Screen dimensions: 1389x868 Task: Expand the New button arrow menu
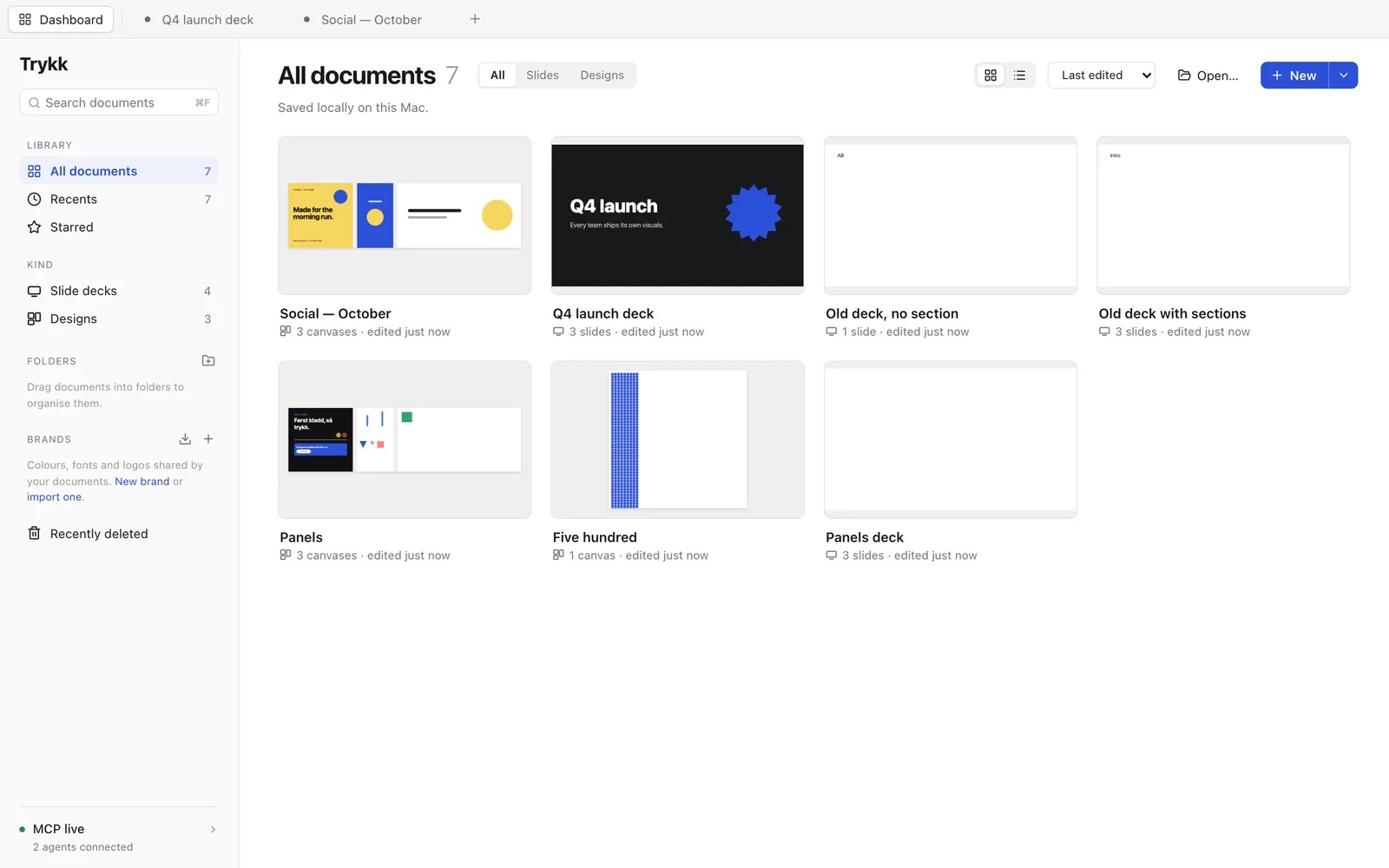(x=1344, y=76)
